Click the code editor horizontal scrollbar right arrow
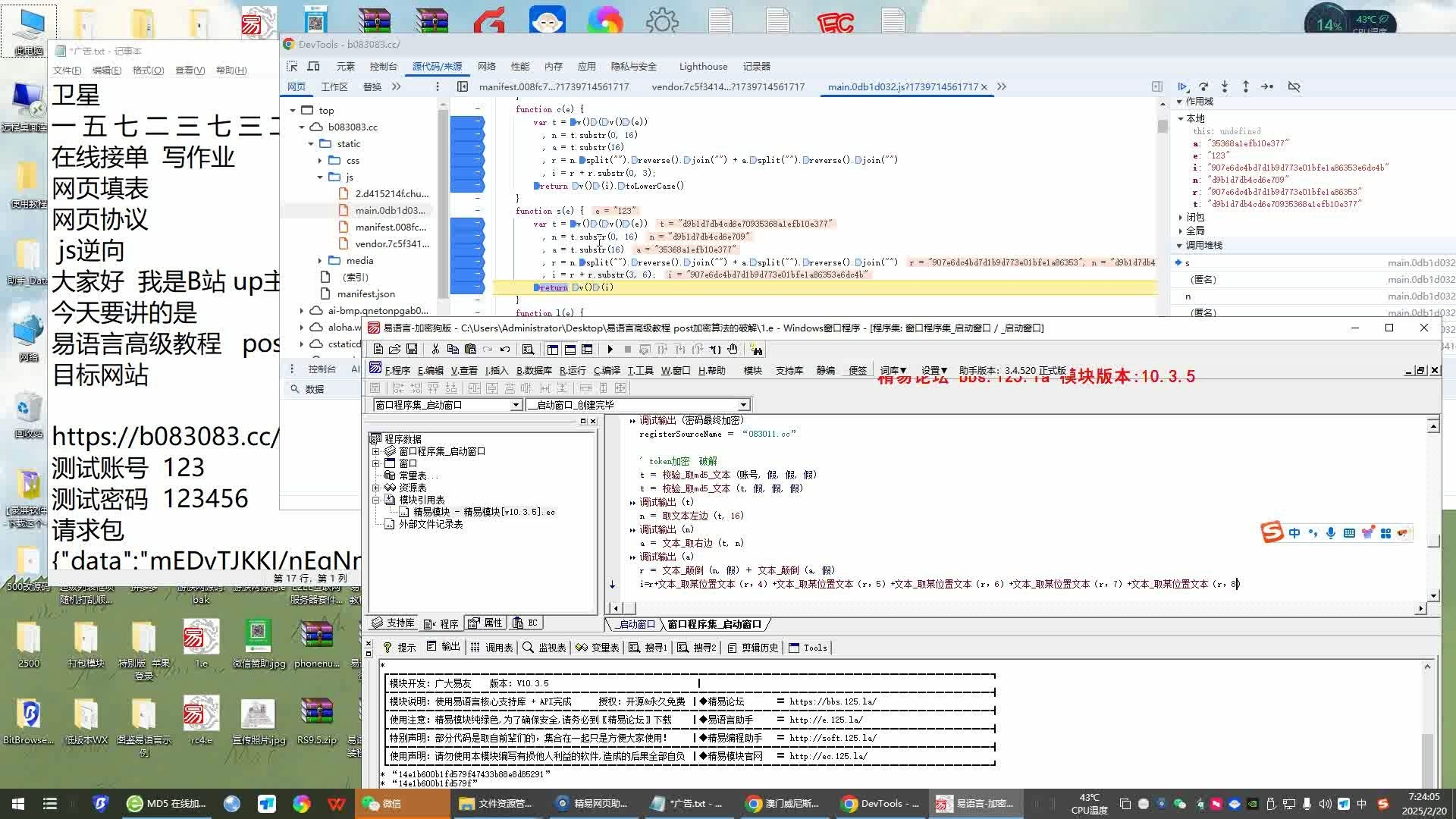 point(1420,608)
